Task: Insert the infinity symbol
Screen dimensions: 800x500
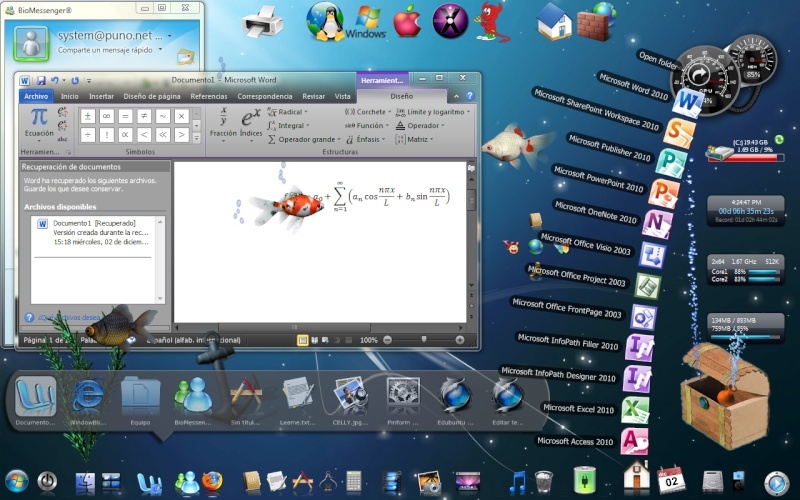Action: point(106,116)
